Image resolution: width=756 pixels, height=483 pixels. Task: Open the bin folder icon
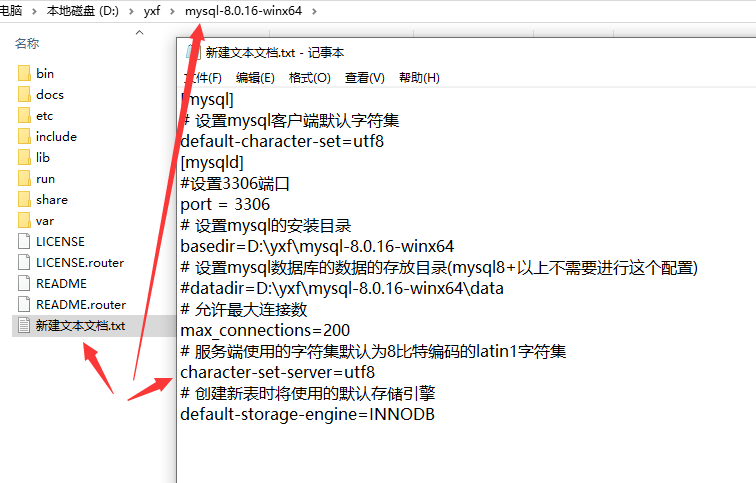24,74
